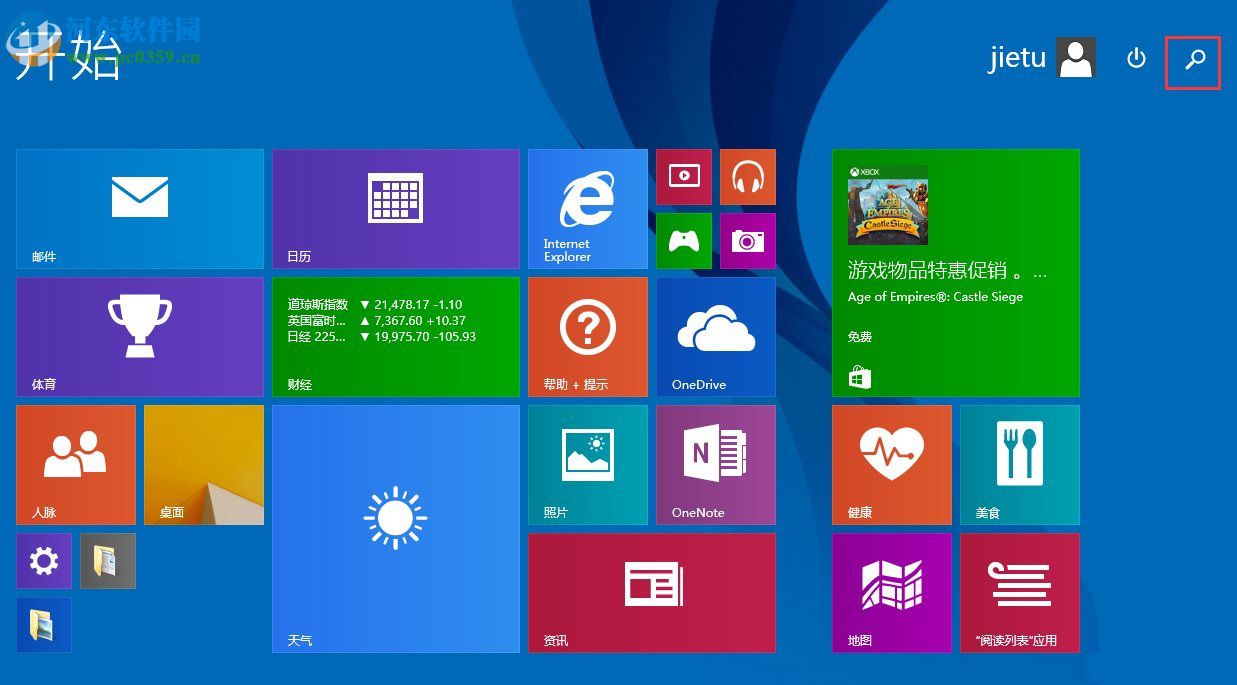
Task: Launch OneNote from the Start screen
Action: coord(715,464)
